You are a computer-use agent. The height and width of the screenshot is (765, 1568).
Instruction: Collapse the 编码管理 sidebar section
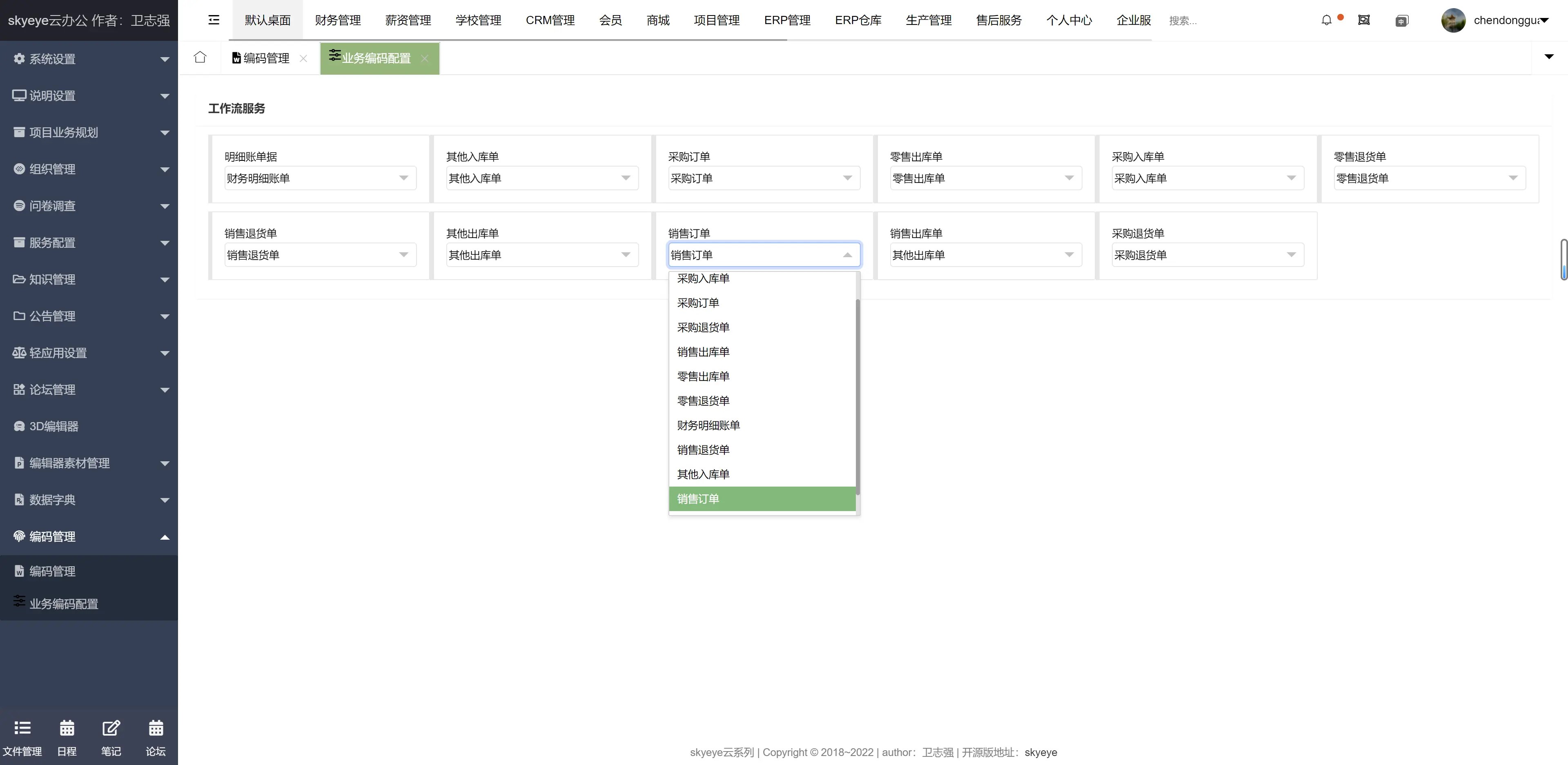point(89,537)
